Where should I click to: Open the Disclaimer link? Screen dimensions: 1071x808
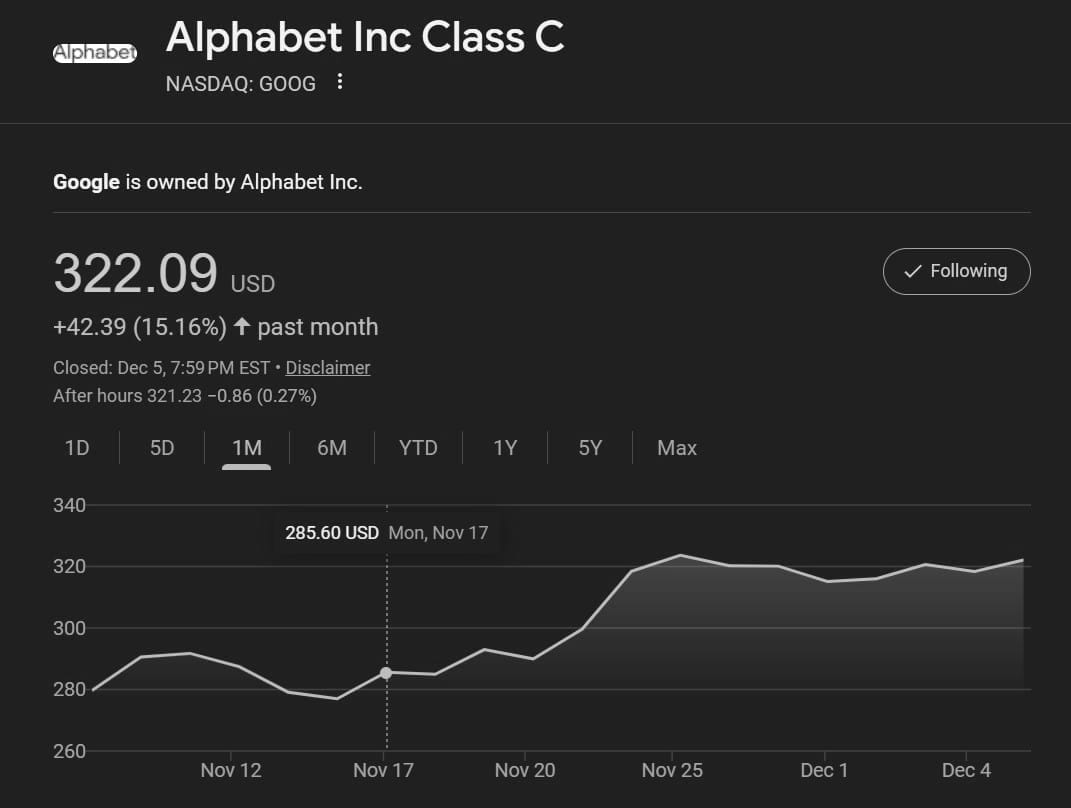[327, 368]
